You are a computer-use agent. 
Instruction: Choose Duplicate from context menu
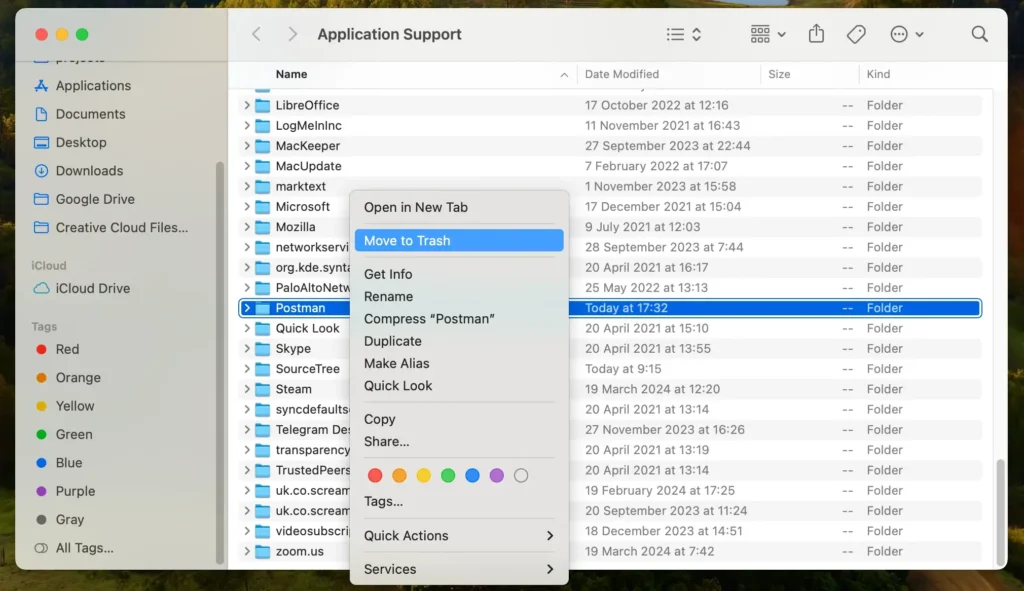click(x=459, y=341)
